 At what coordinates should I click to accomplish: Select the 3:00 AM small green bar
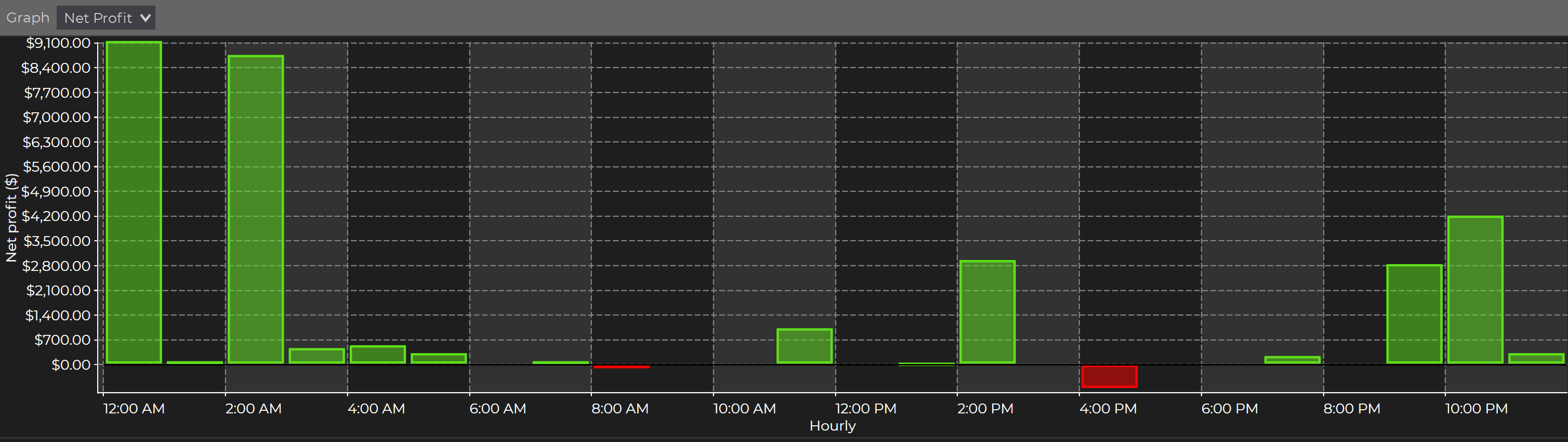pos(317,356)
